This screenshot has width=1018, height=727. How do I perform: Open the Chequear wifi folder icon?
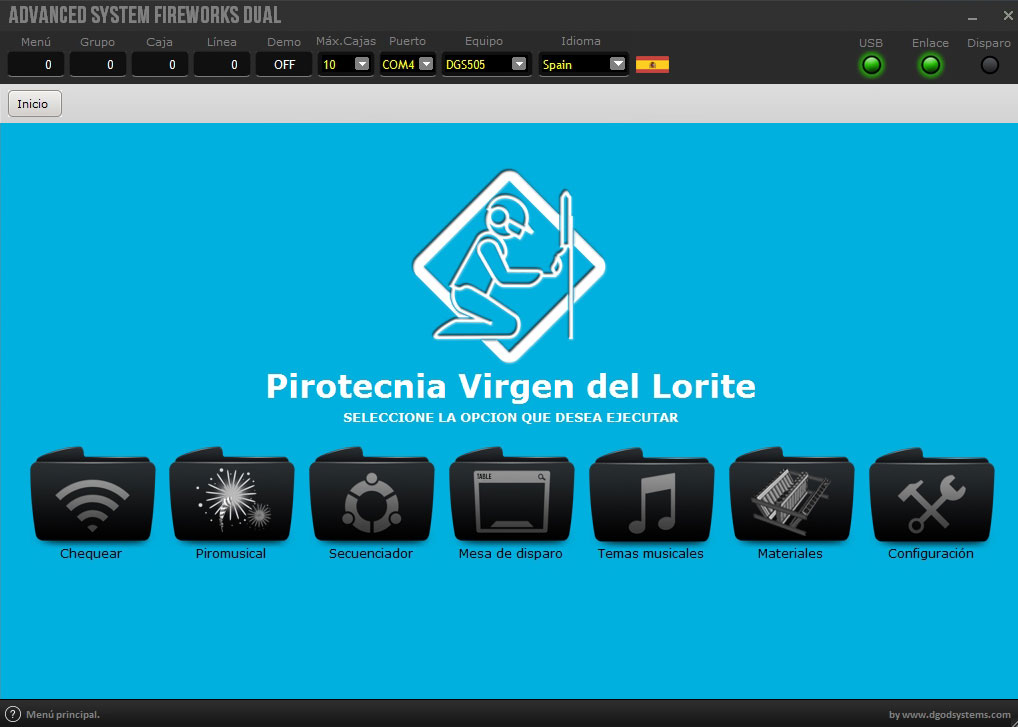pyautogui.click(x=92, y=497)
